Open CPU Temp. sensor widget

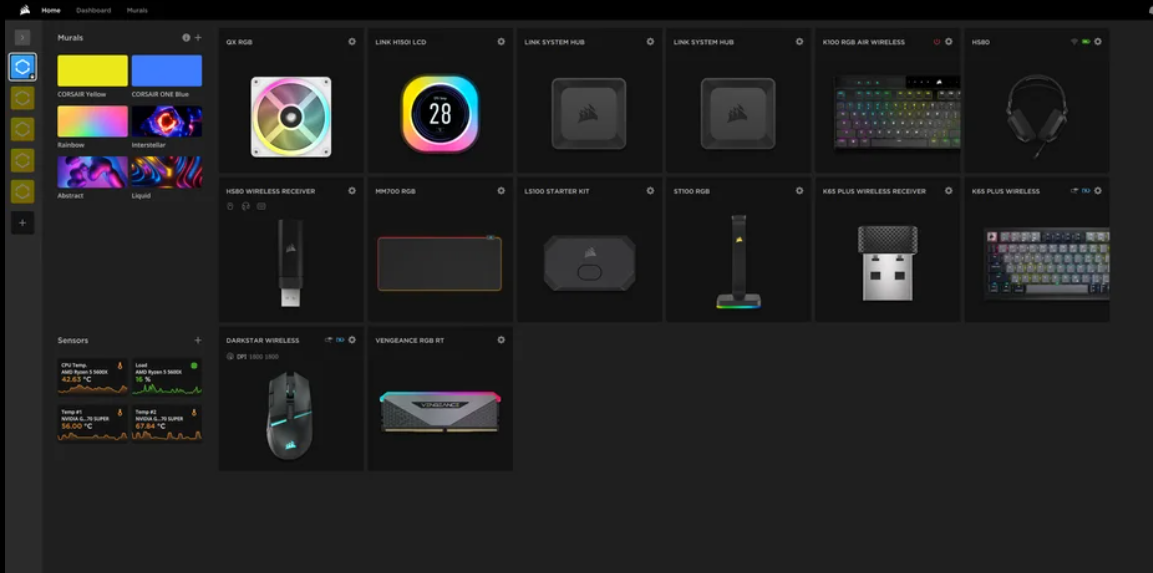coord(93,377)
